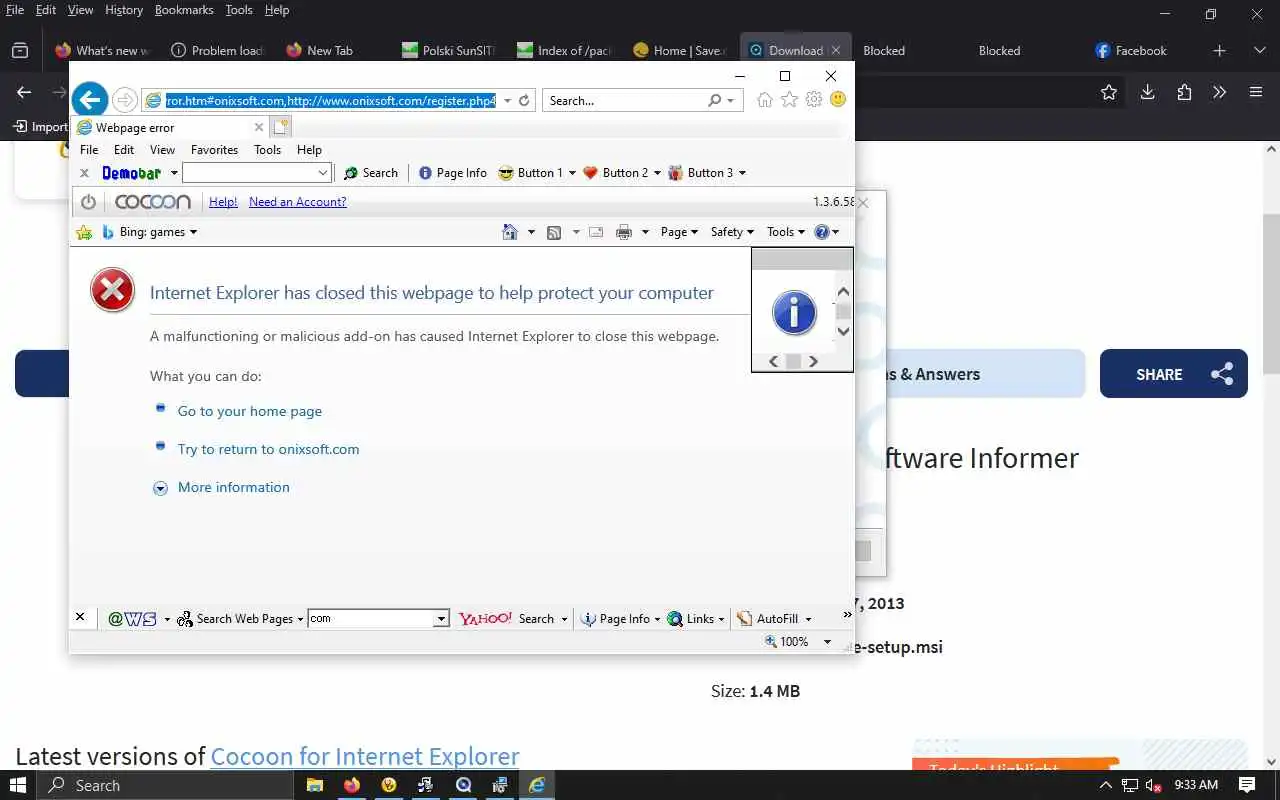
Task: Open the command bar Tools dropdown
Action: pos(786,232)
